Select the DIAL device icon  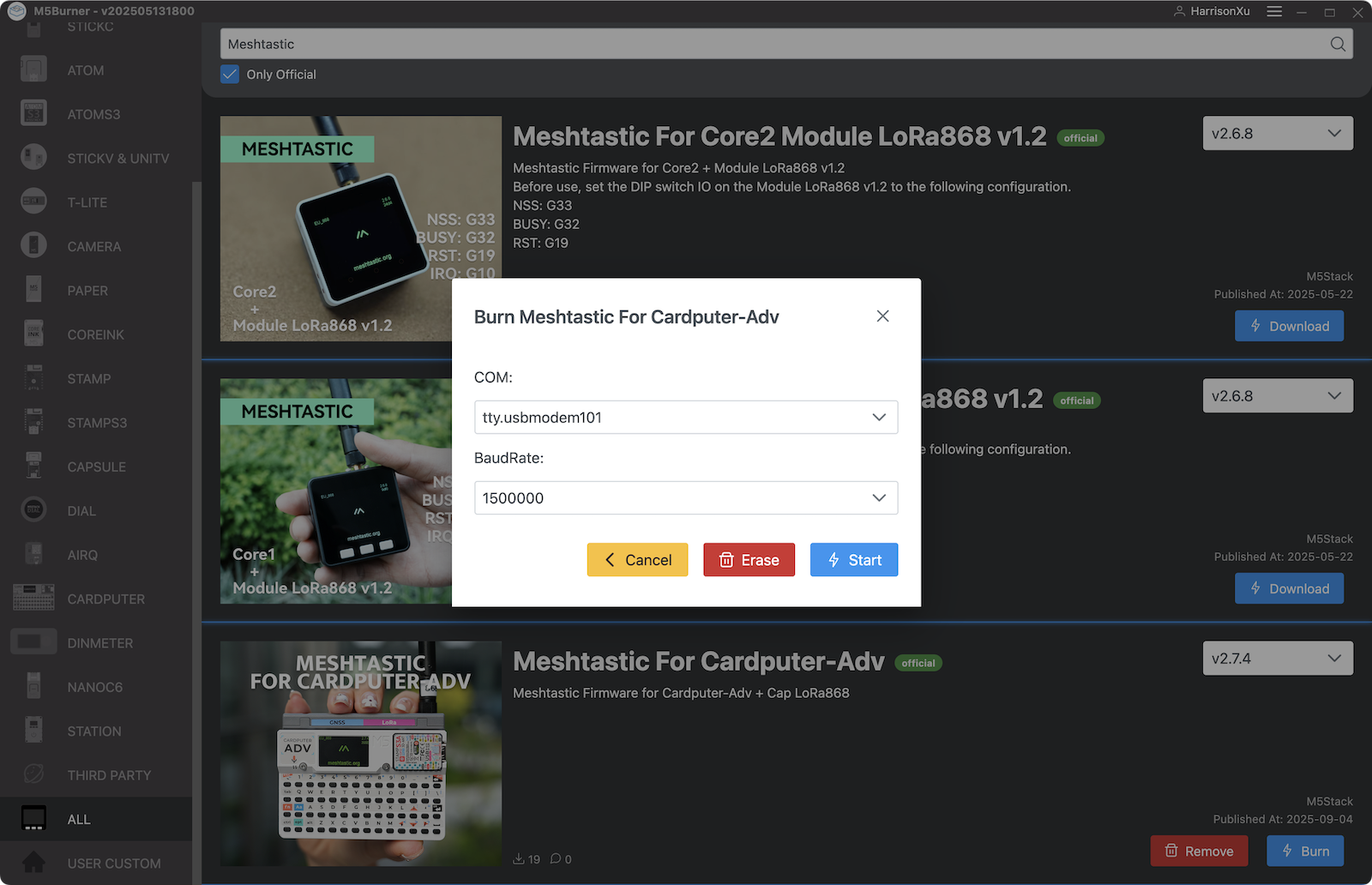33,510
